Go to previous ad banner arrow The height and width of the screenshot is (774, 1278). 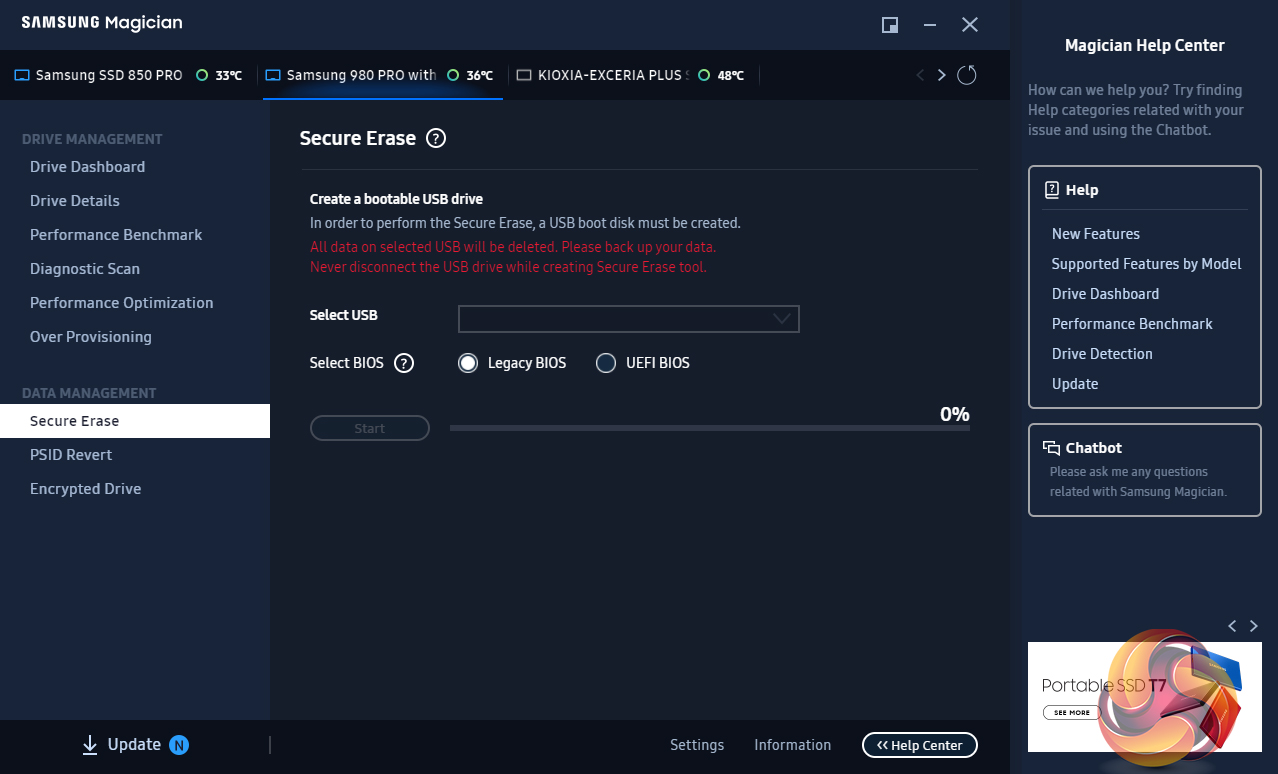[1232, 626]
